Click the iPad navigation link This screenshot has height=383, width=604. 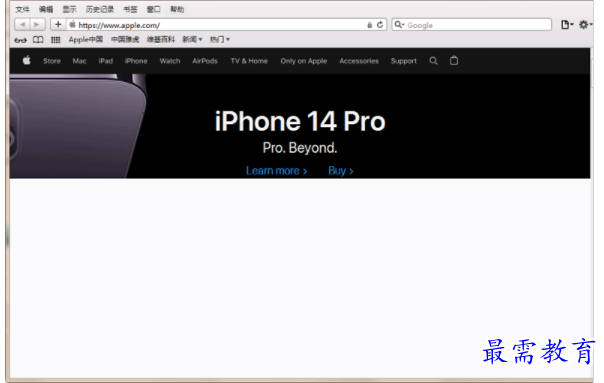[x=106, y=61]
